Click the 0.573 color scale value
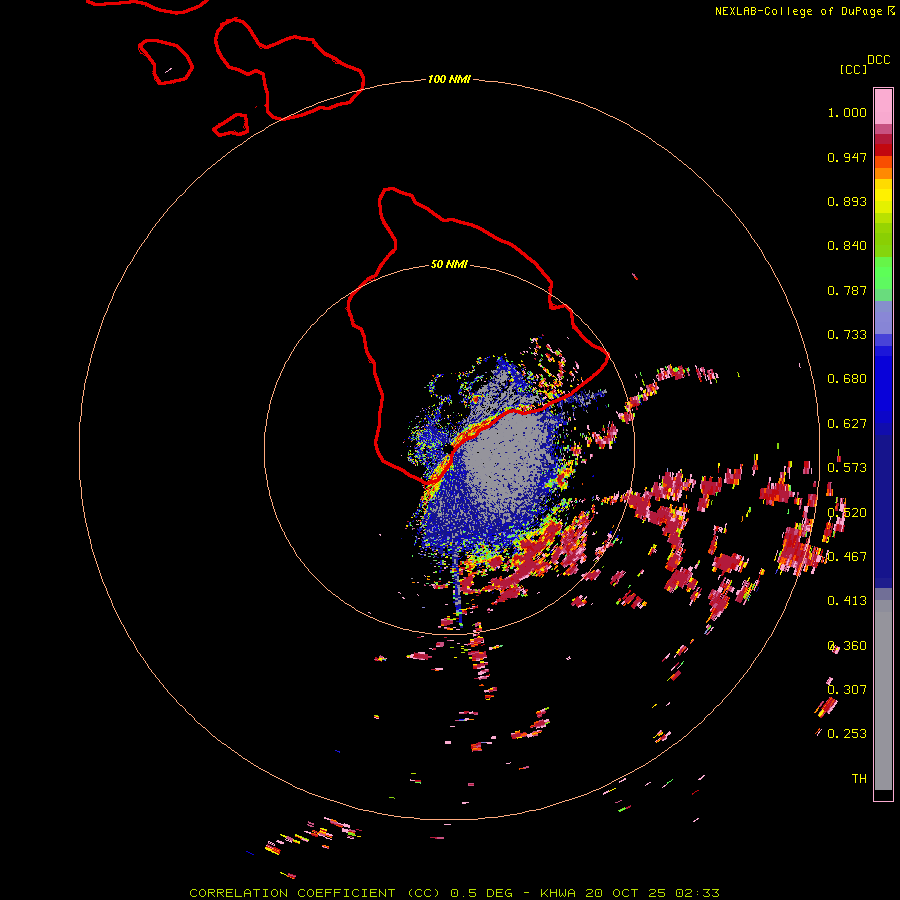Image resolution: width=900 pixels, height=900 pixels. [x=847, y=468]
